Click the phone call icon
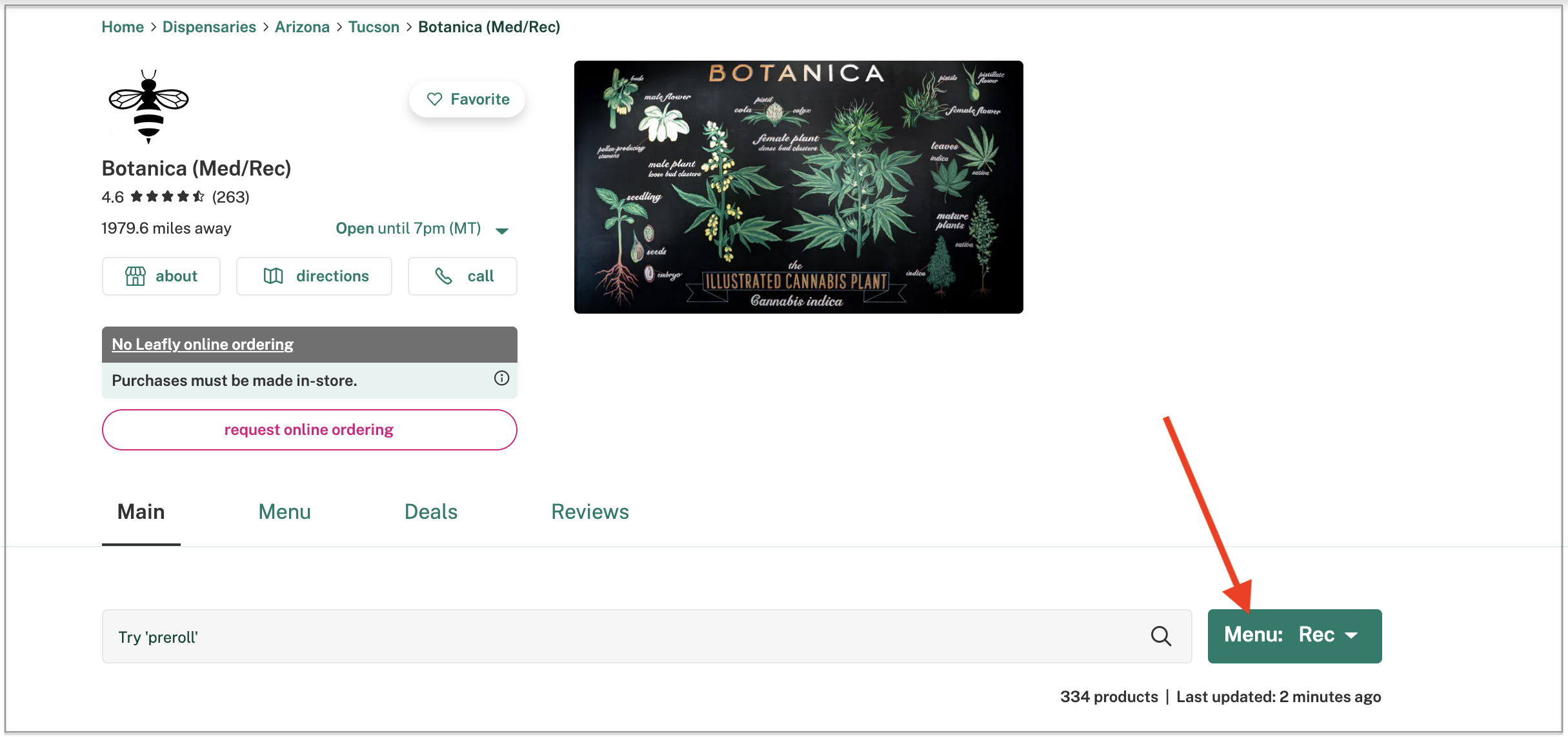 click(x=444, y=276)
